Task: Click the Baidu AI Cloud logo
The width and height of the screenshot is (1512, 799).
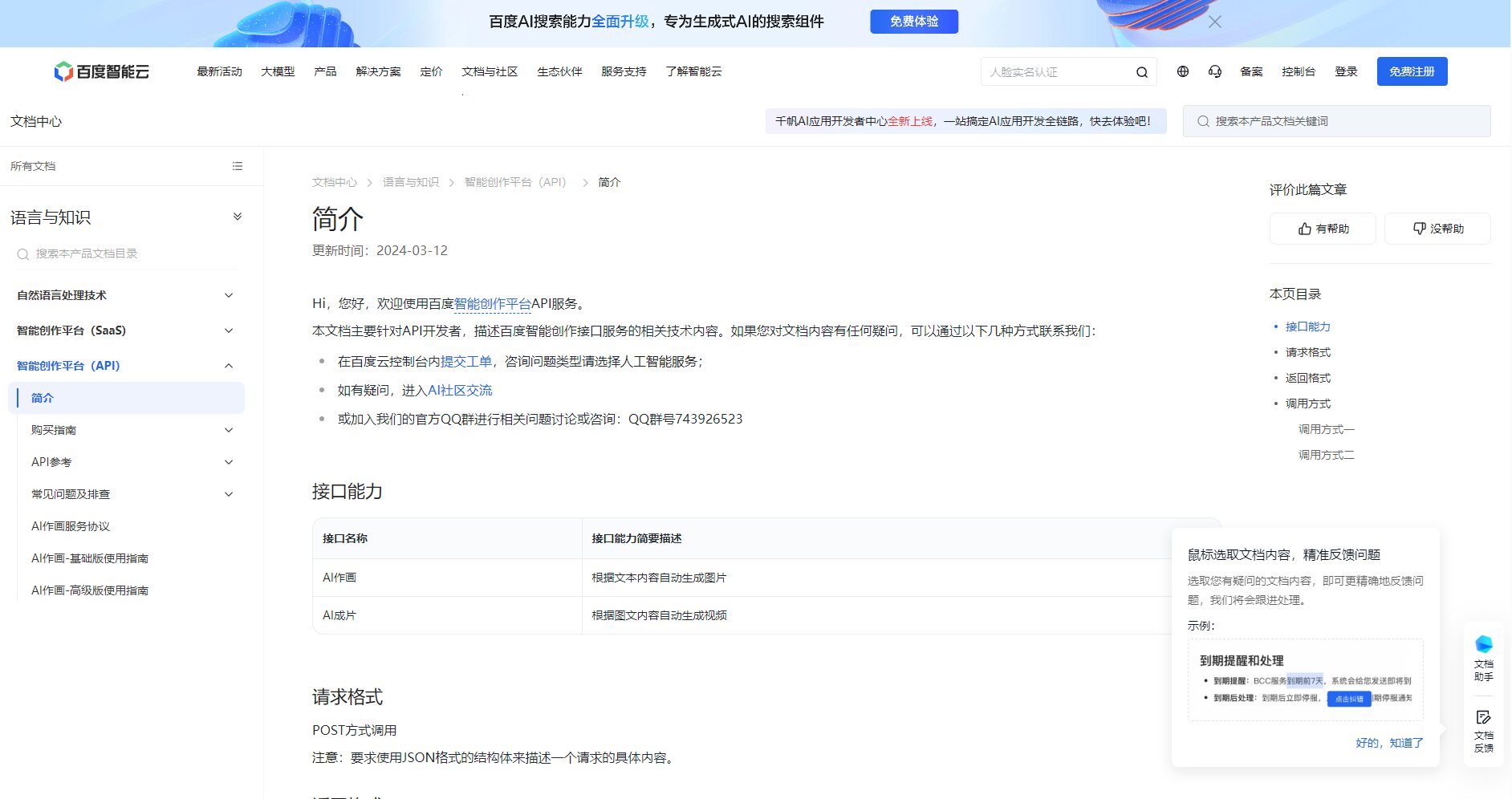Action: point(101,71)
